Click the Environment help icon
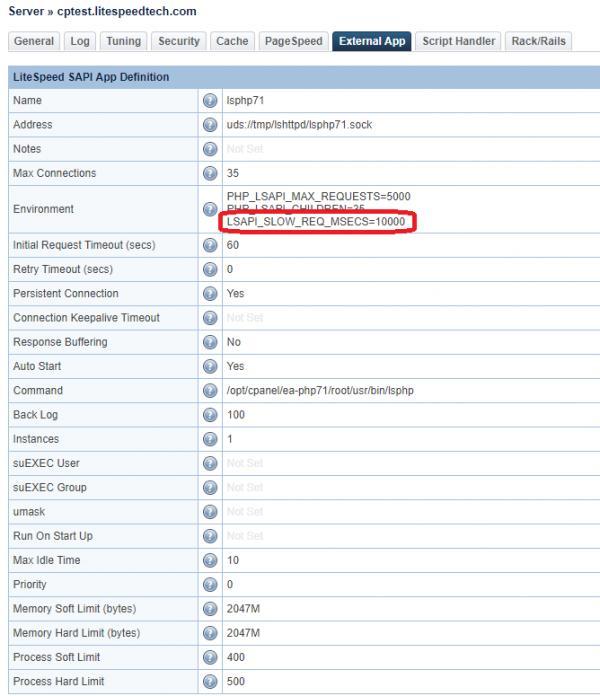The height and width of the screenshot is (696, 600). point(210,209)
